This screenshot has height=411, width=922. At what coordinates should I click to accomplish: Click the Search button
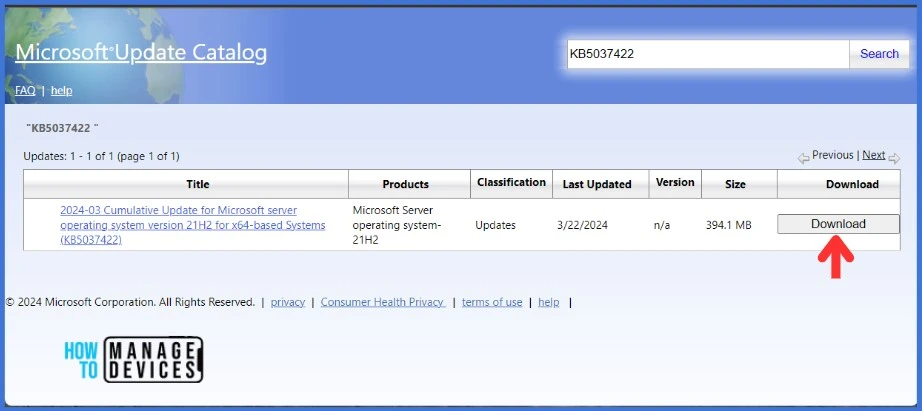(x=879, y=54)
